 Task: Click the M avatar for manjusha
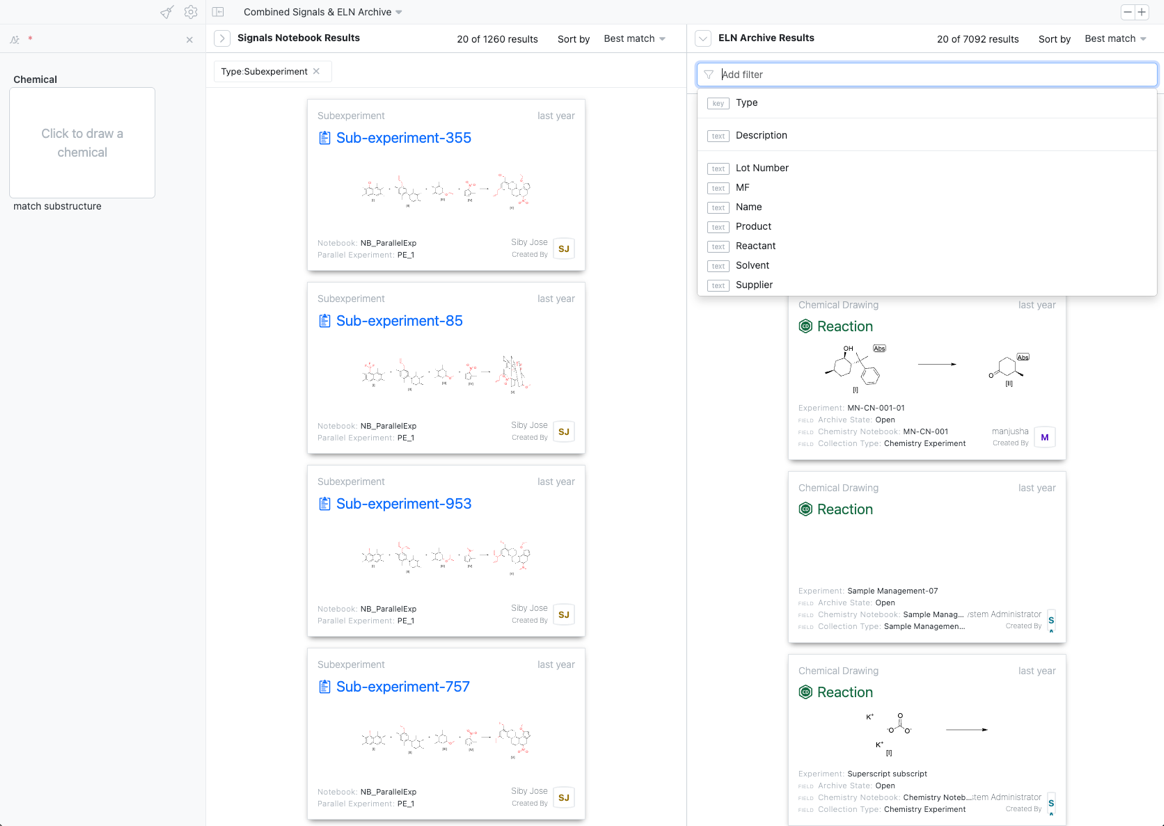pyautogui.click(x=1044, y=437)
